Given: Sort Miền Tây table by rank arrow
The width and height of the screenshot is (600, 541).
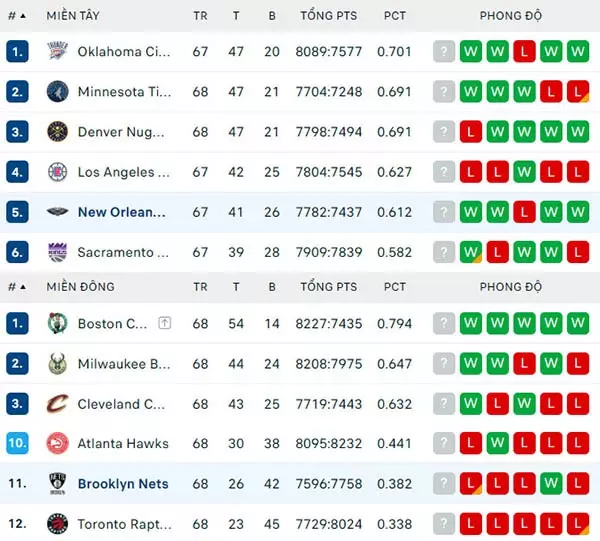Looking at the screenshot, I should pyautogui.click(x=23, y=16).
